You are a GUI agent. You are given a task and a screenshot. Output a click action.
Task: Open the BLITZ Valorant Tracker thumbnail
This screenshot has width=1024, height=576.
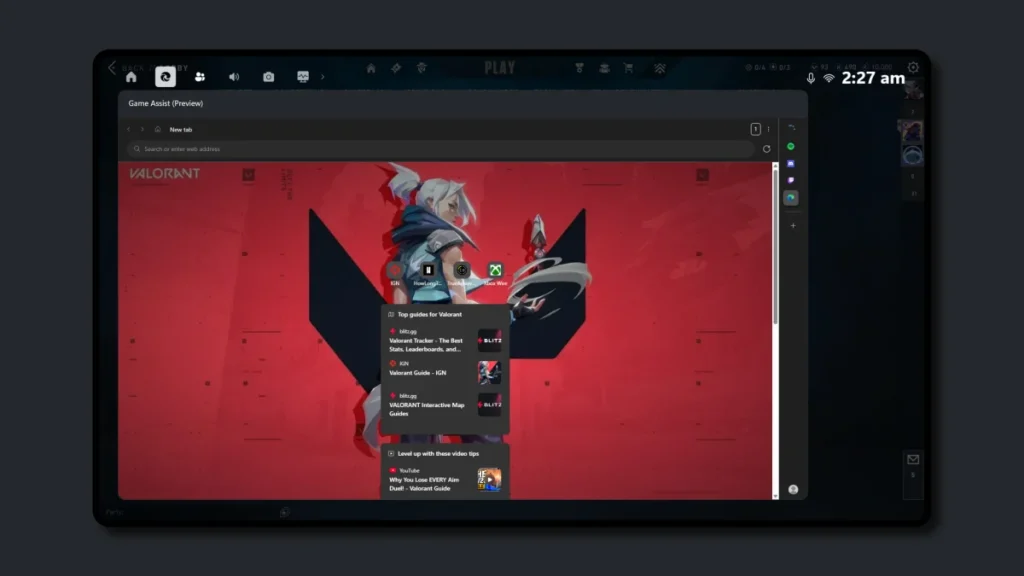[x=490, y=341]
